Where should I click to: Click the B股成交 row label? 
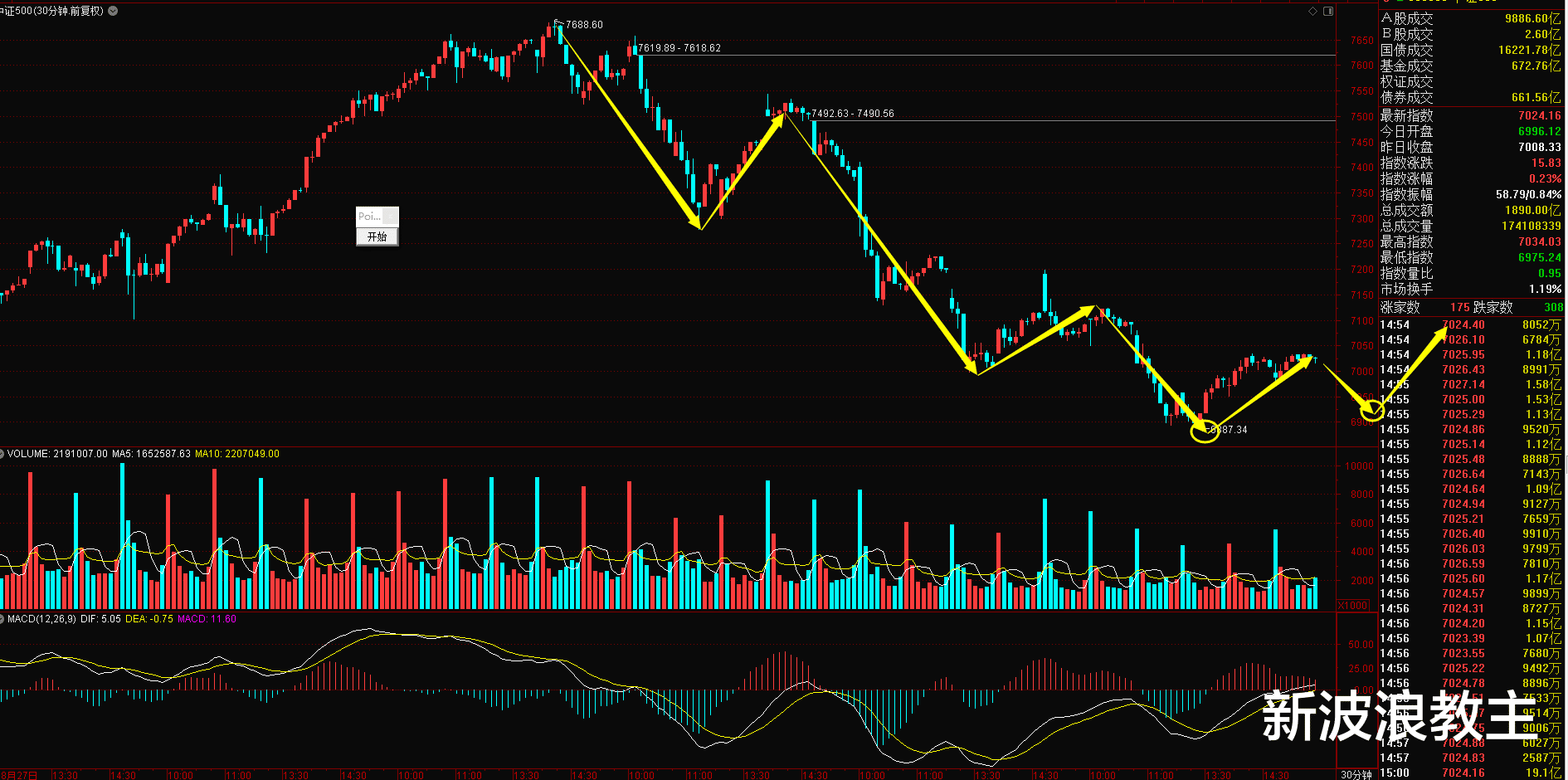(1407, 34)
